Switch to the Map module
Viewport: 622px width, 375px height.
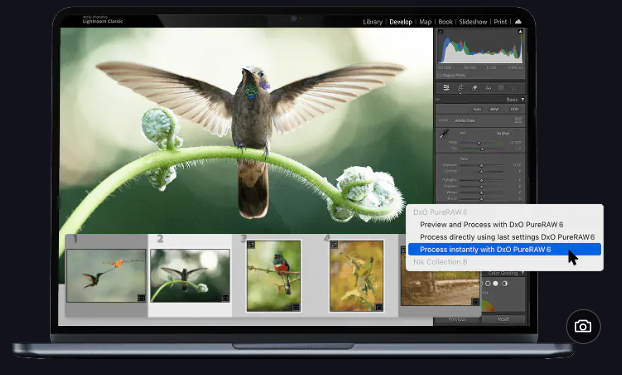pos(425,22)
